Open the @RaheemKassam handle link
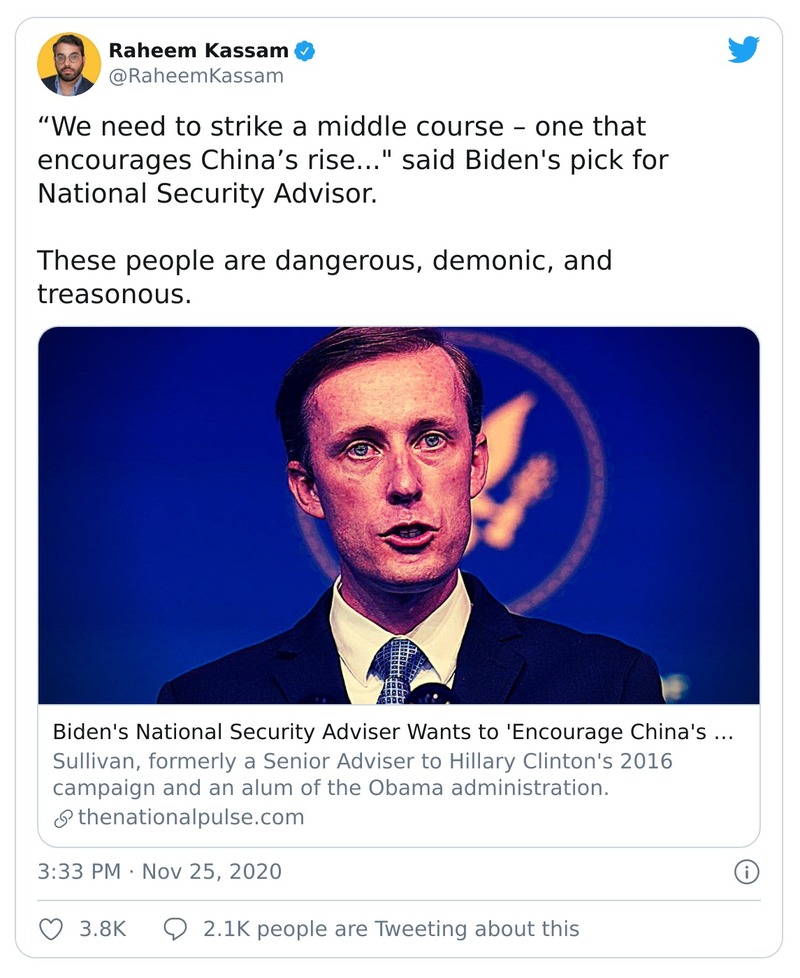Image resolution: width=800 pixels, height=978 pixels. [x=195, y=76]
